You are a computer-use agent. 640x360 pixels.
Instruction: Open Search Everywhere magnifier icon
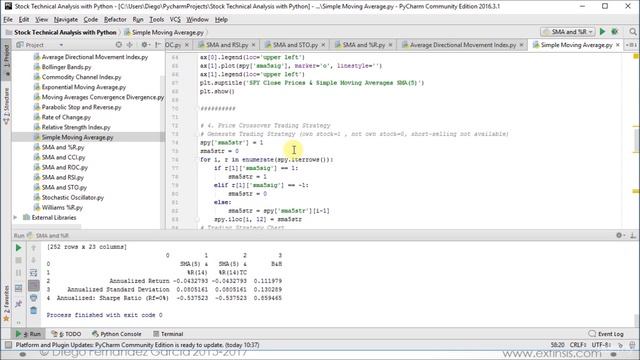(633, 32)
